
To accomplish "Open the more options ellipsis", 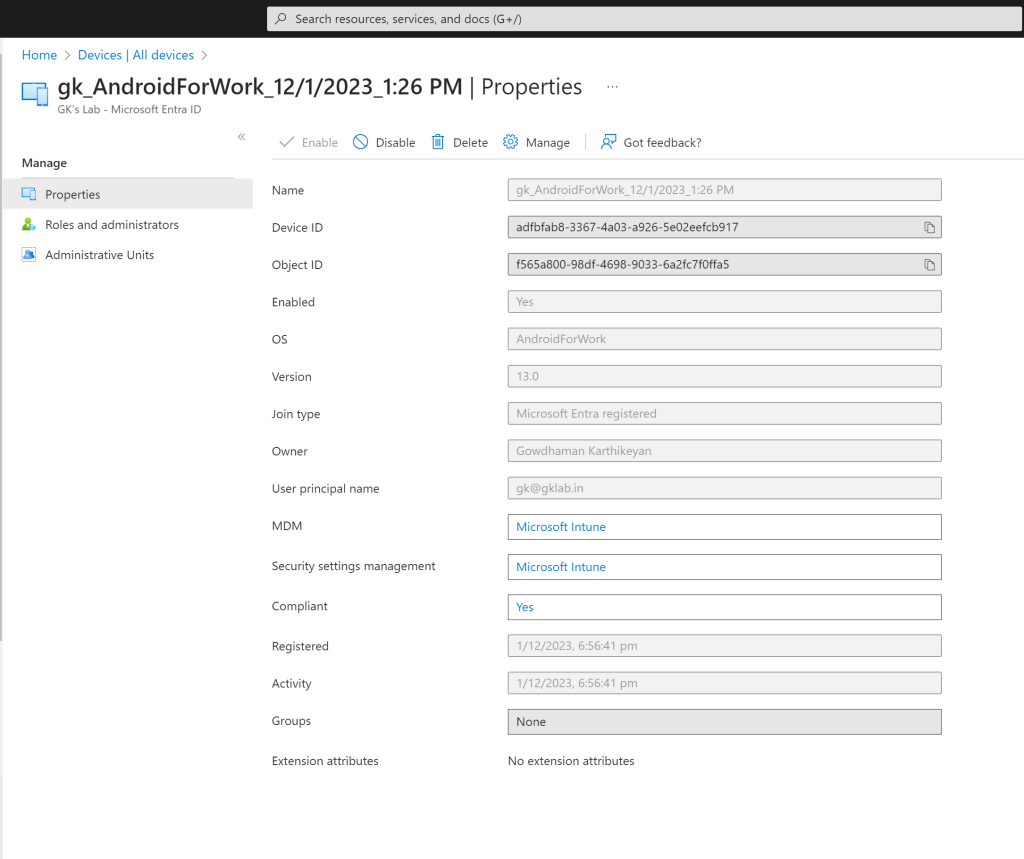I will (612, 87).
